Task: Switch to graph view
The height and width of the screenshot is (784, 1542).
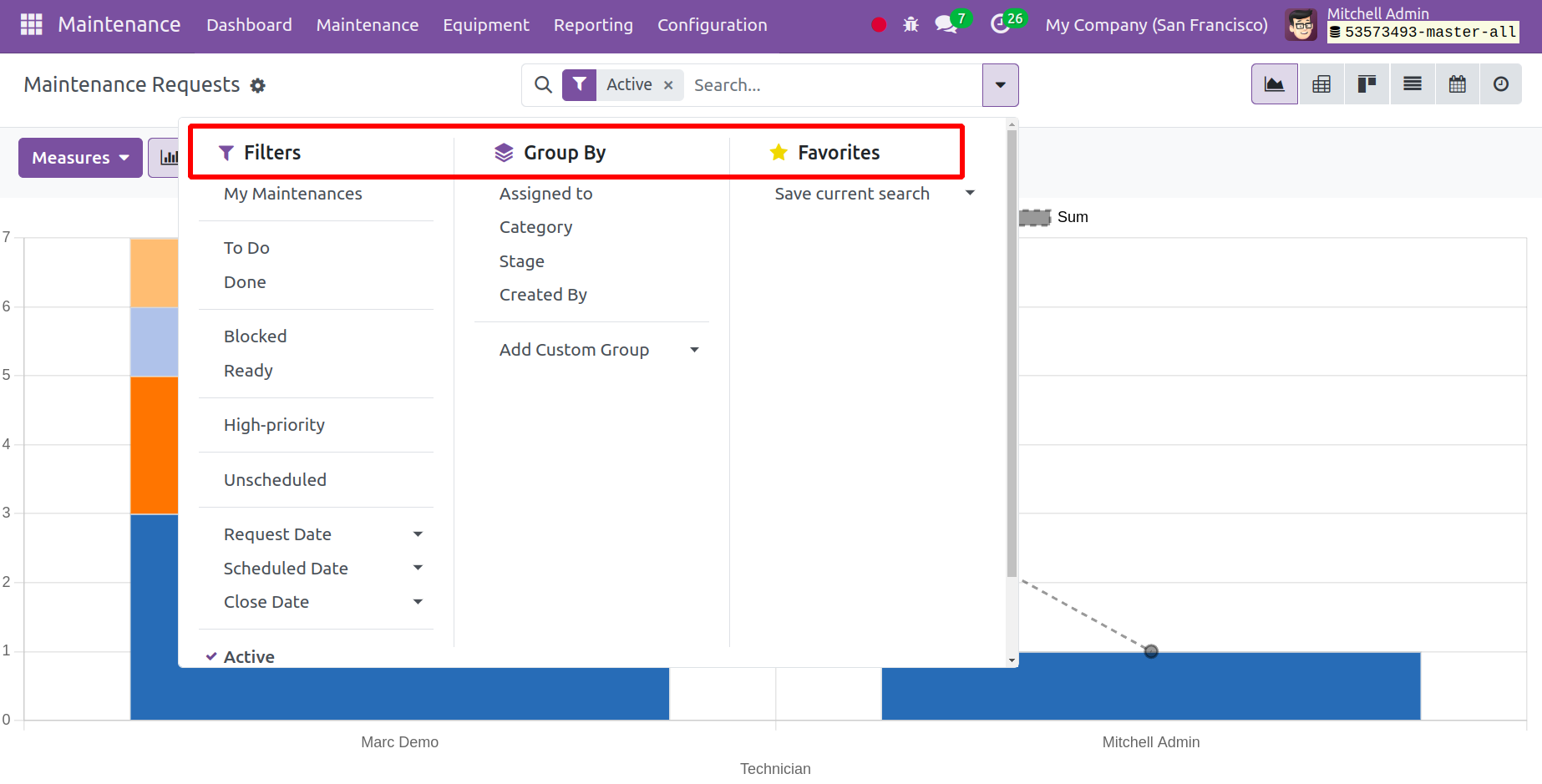Action: click(x=1275, y=84)
